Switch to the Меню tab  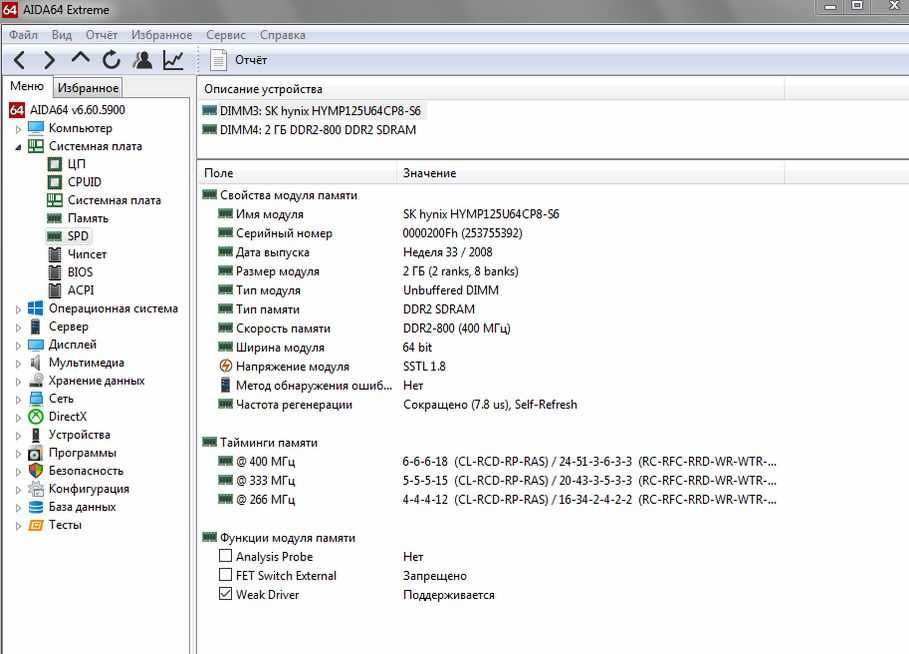(x=27, y=86)
